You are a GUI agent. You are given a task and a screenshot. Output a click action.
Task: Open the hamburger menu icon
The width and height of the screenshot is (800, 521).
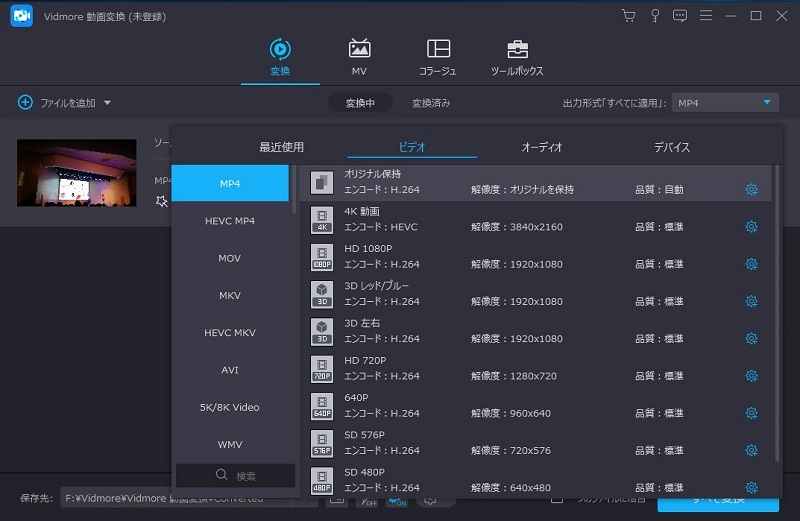[706, 16]
